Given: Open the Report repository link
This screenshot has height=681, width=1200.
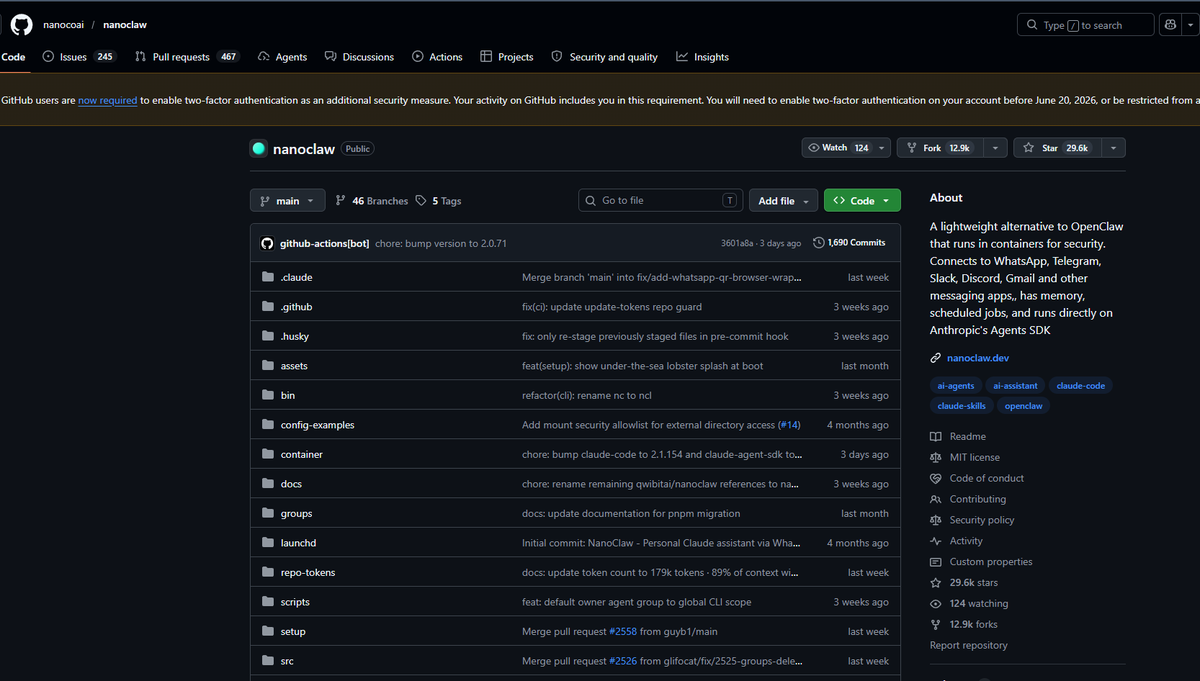Looking at the screenshot, I should tap(968, 646).
